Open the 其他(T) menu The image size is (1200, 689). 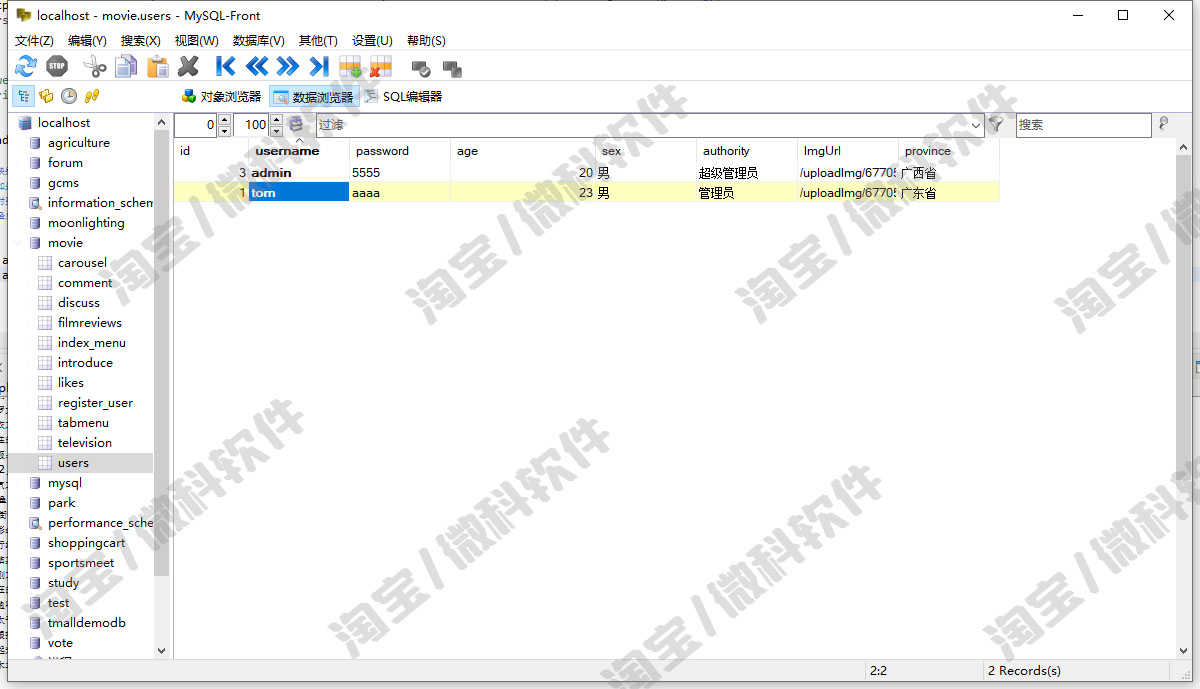(x=318, y=41)
